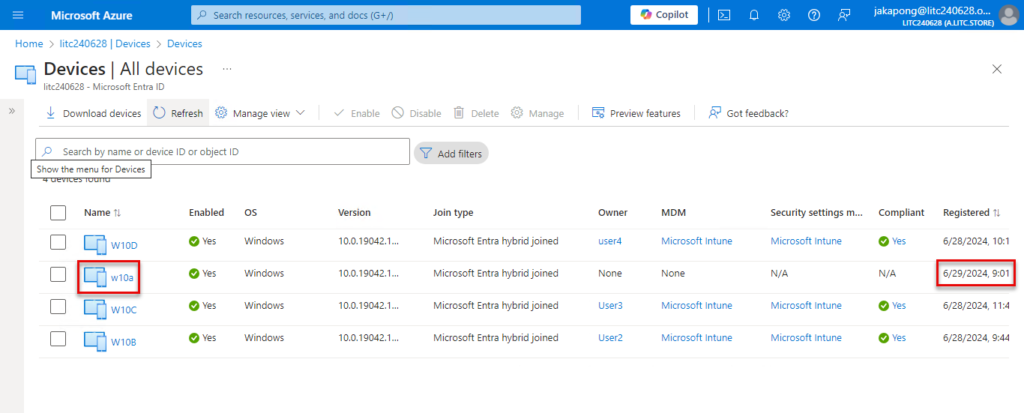1024x413 pixels.
Task: Open Preview features
Action: click(636, 113)
